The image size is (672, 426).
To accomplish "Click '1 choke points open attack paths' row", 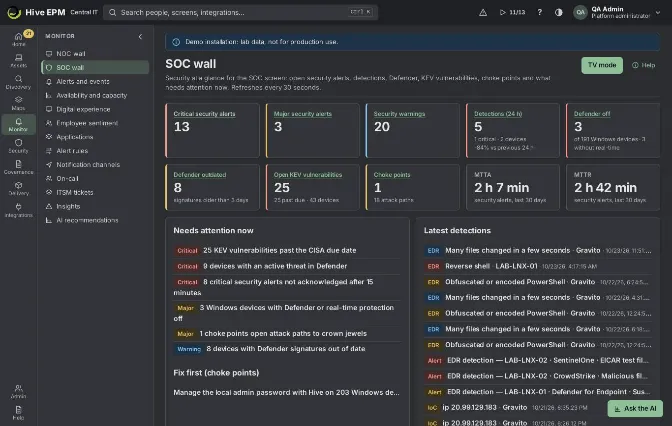I will click(x=287, y=333).
